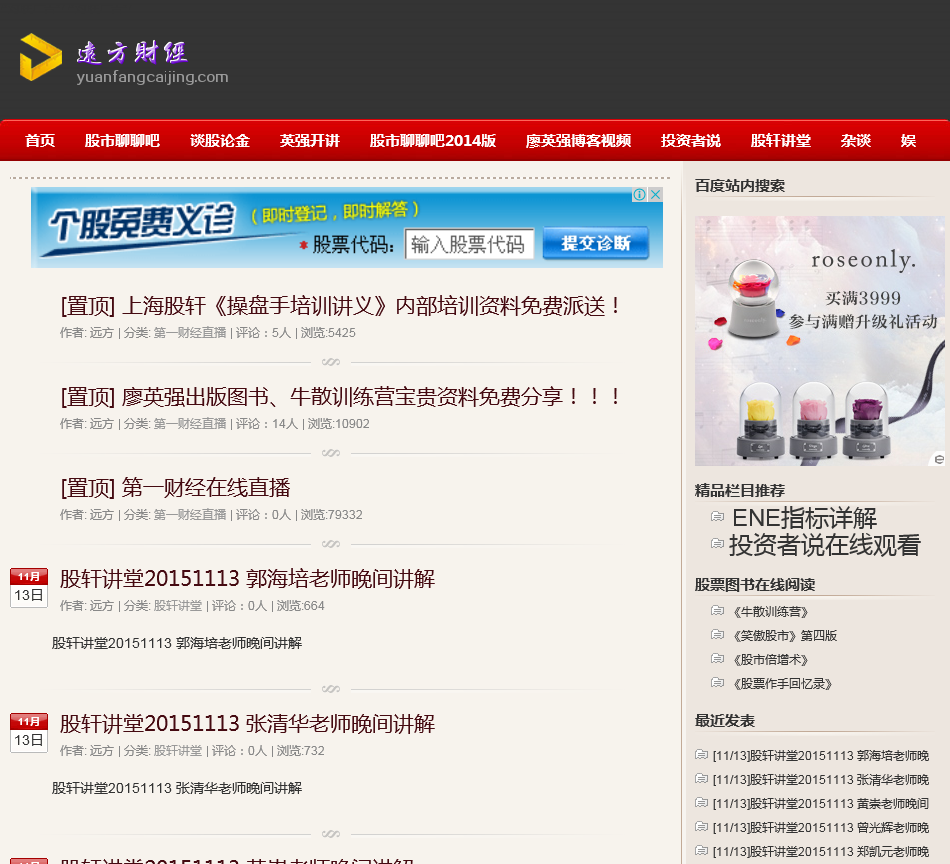Open recent post [11/13] 张清华老师晚
This screenshot has width=950, height=864.
(x=820, y=780)
